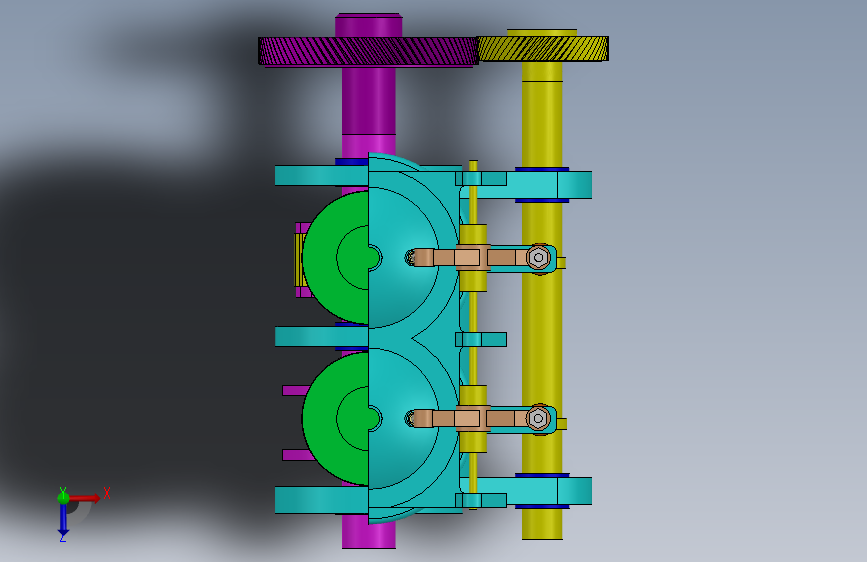Click the blue Z axis of the triad
The height and width of the screenshot is (562, 867).
tap(64, 520)
